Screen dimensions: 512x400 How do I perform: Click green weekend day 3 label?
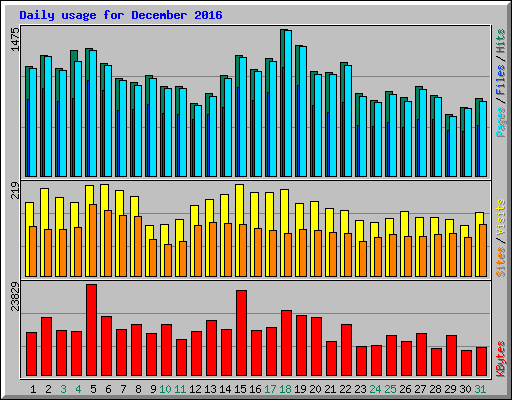coord(63,389)
